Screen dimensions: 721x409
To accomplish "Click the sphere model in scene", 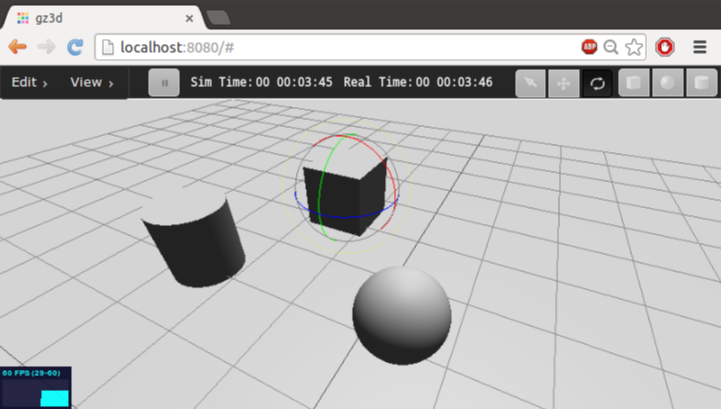I will pyautogui.click(x=401, y=315).
